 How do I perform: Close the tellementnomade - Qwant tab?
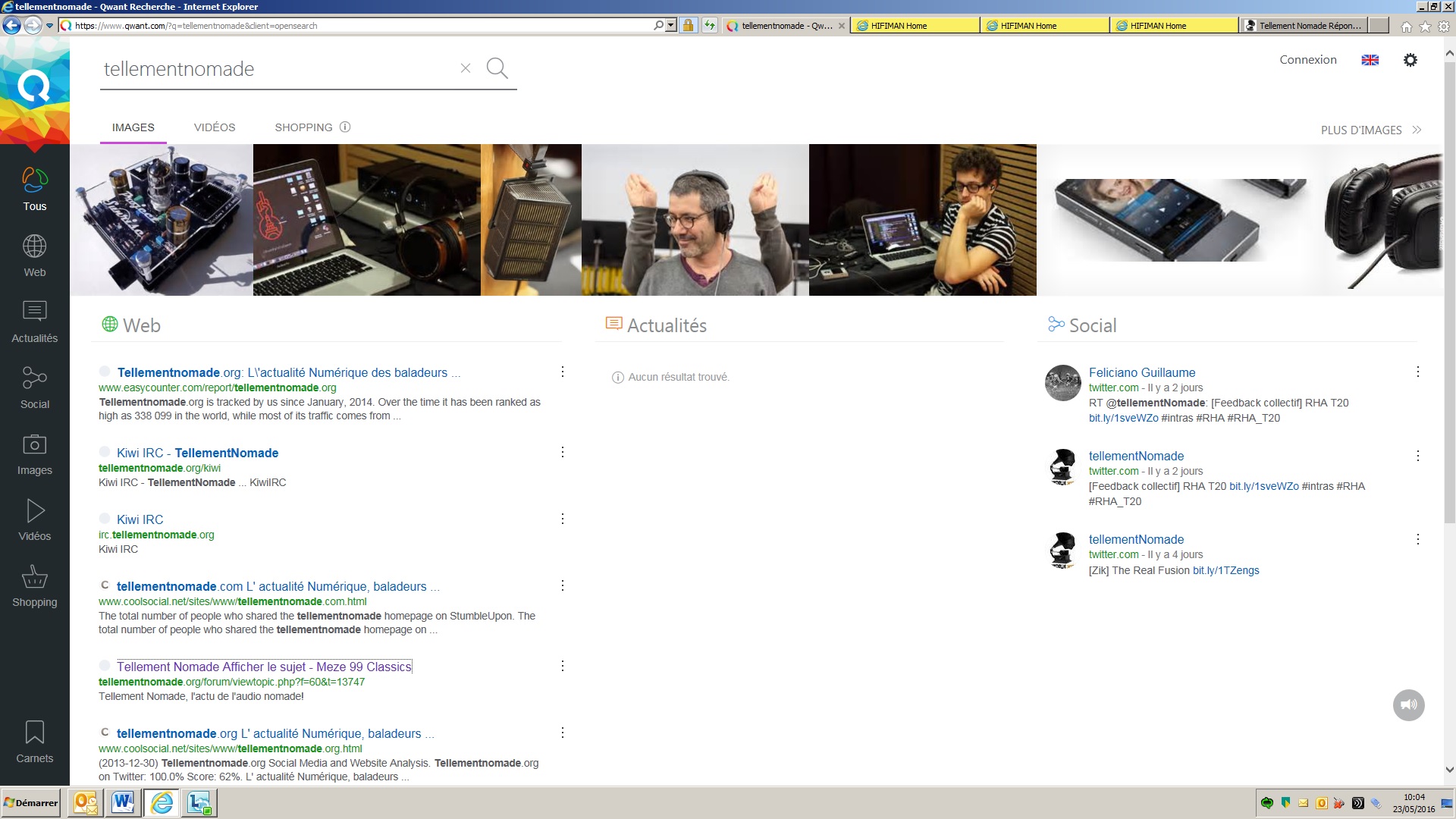click(841, 26)
